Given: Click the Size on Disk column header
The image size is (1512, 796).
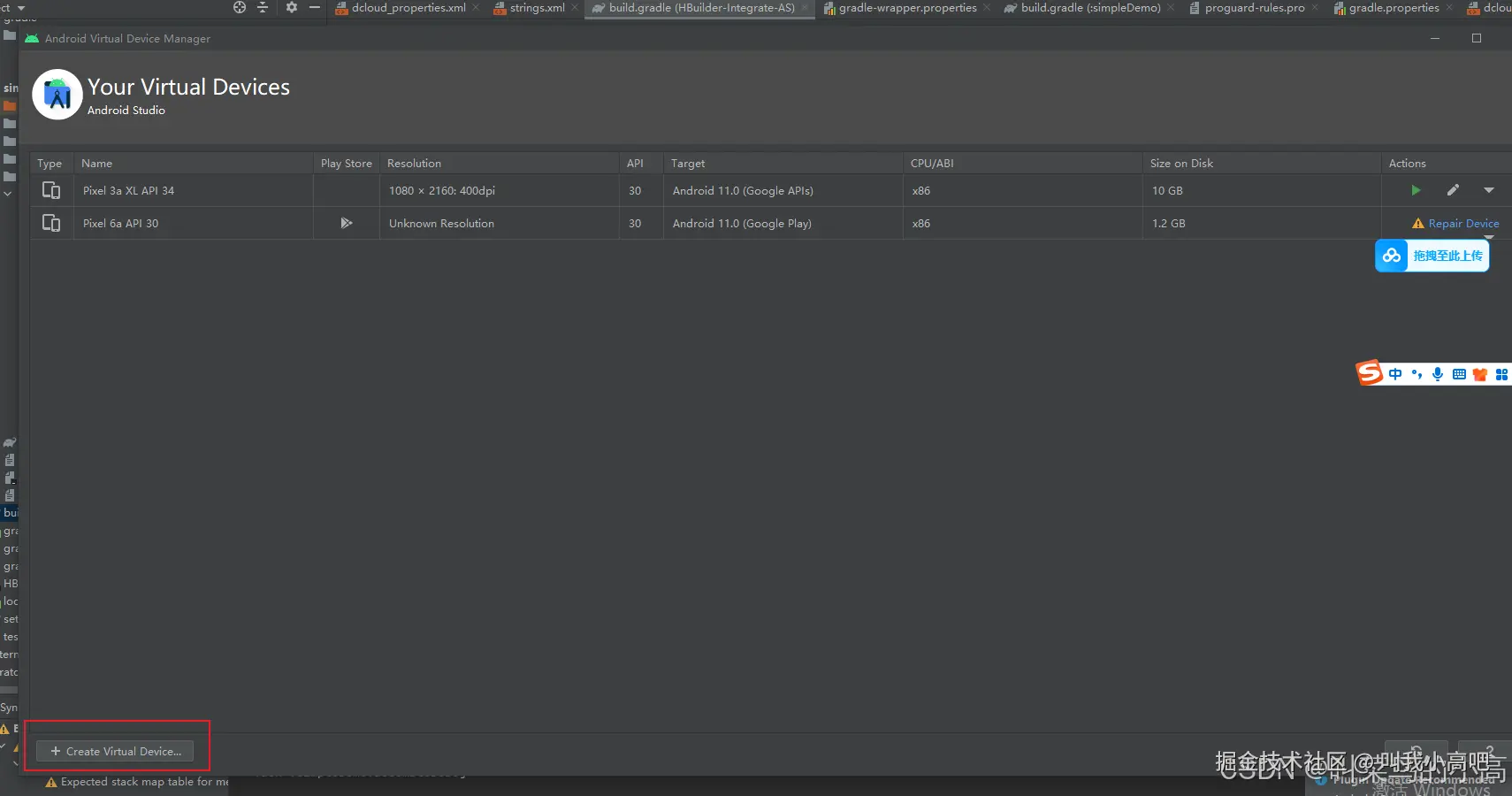Looking at the screenshot, I should click(1262, 164).
